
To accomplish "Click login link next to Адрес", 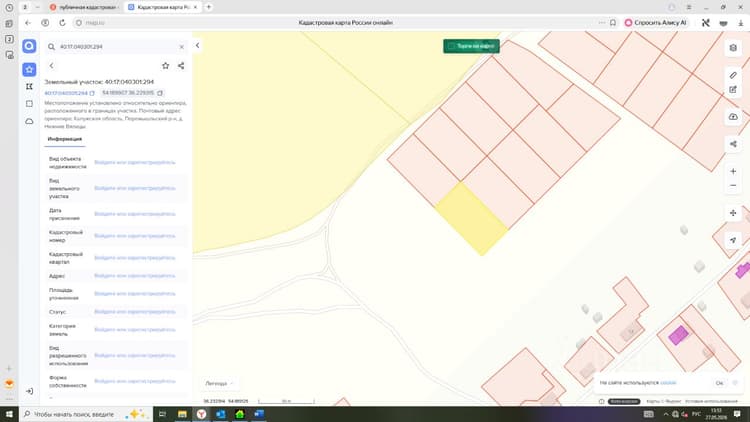I will coord(135,276).
